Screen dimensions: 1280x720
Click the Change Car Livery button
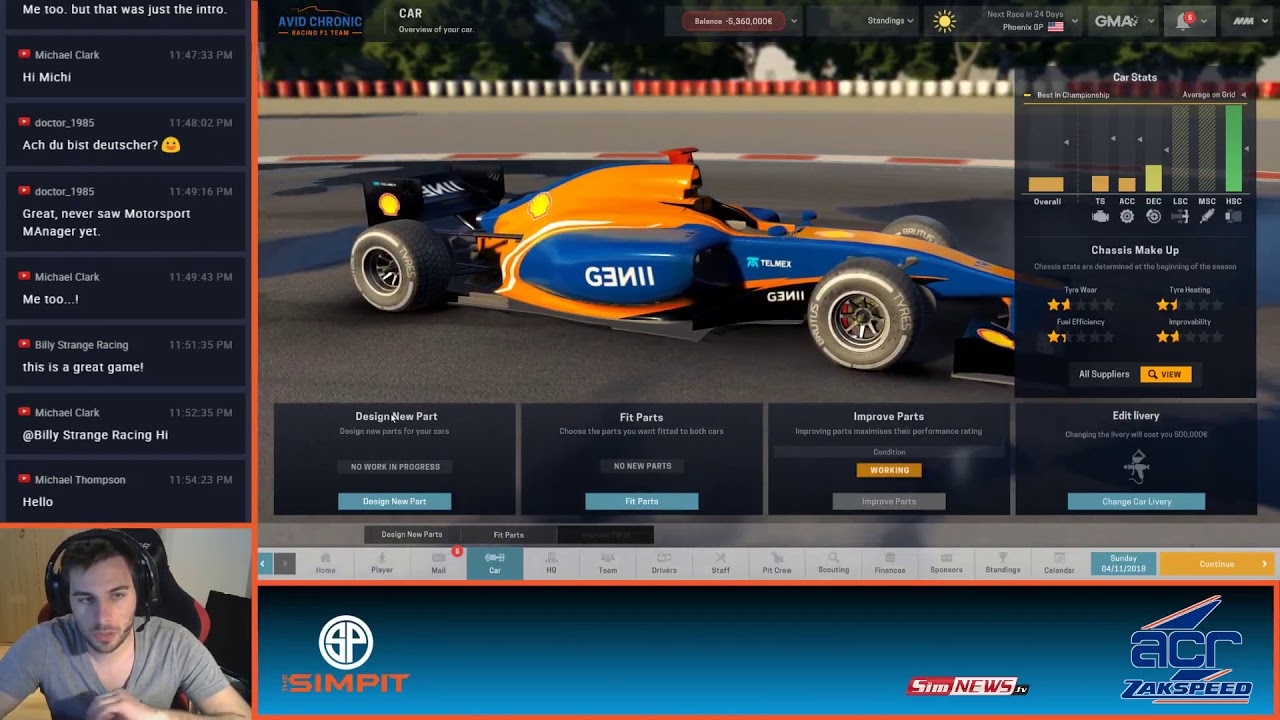(x=1136, y=501)
